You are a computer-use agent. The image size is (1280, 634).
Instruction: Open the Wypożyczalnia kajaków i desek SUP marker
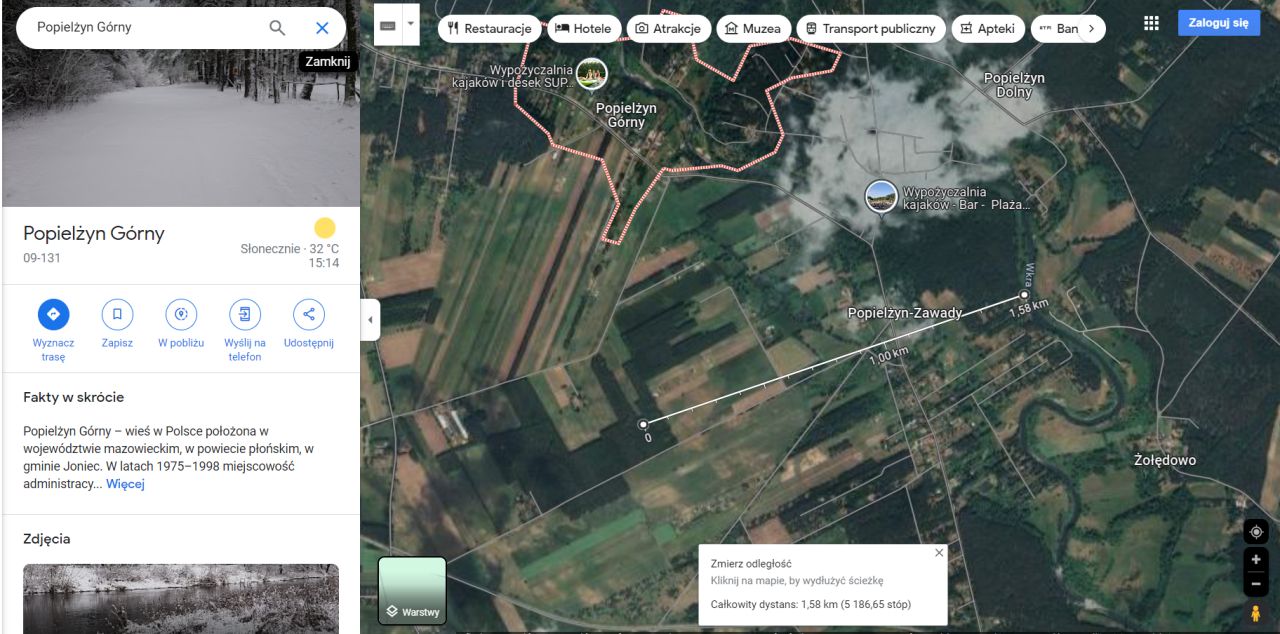pyautogui.click(x=591, y=73)
